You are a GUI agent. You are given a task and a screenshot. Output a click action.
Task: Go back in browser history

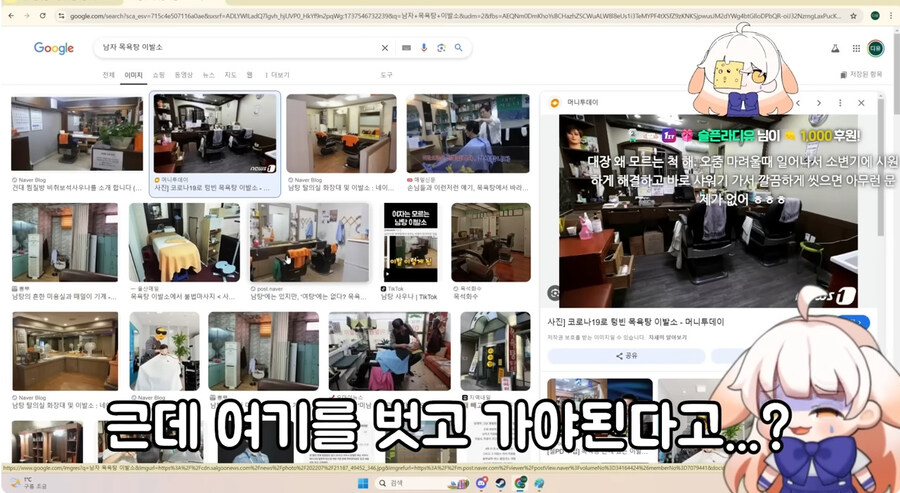[x=12, y=15]
